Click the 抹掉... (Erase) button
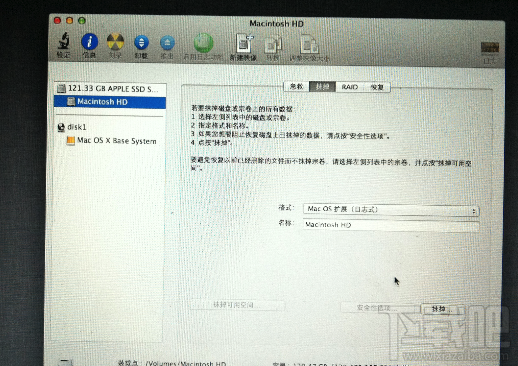This screenshot has height=366, width=518. tap(442, 309)
